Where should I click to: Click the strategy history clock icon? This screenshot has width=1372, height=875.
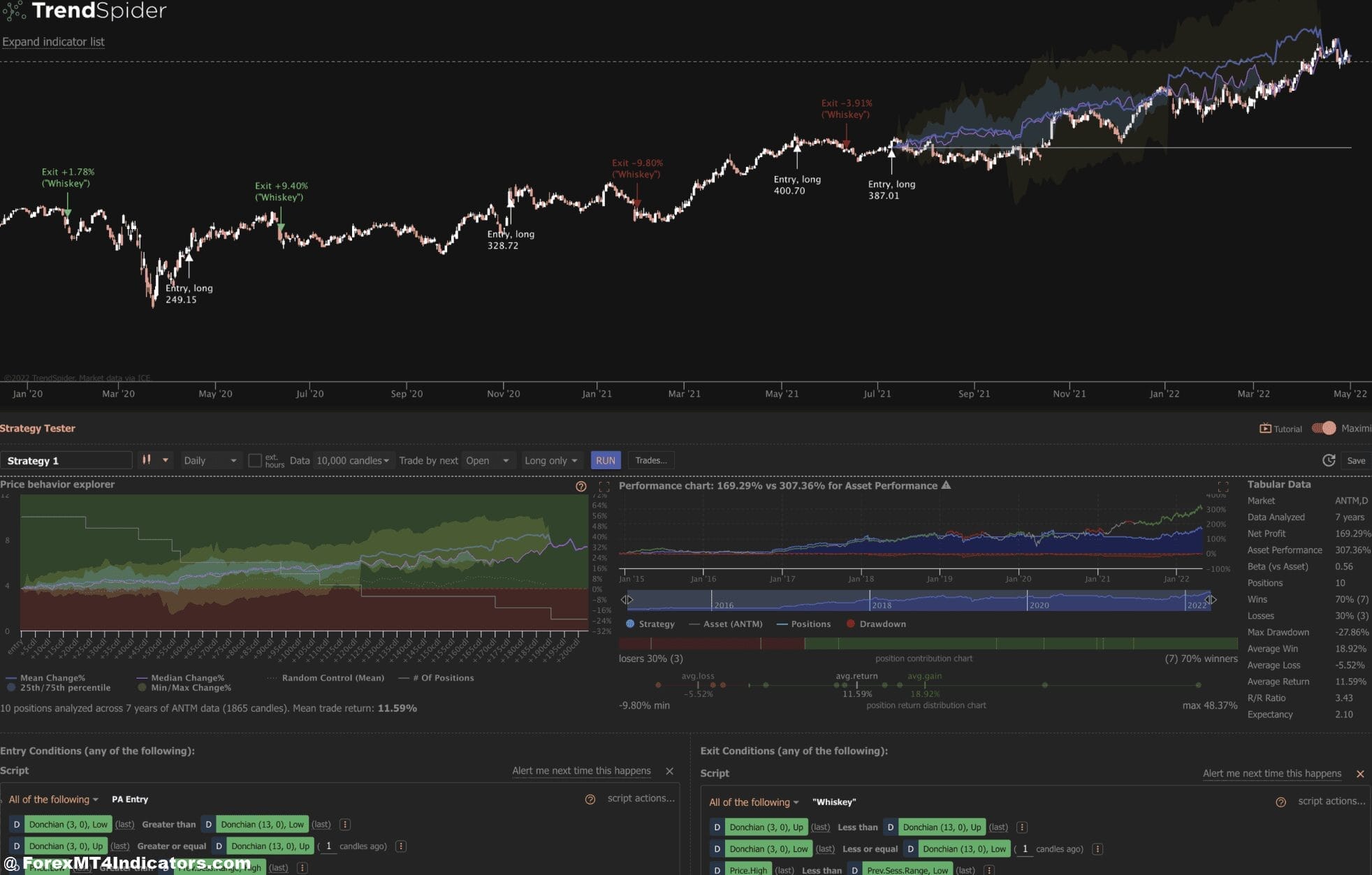[1329, 460]
